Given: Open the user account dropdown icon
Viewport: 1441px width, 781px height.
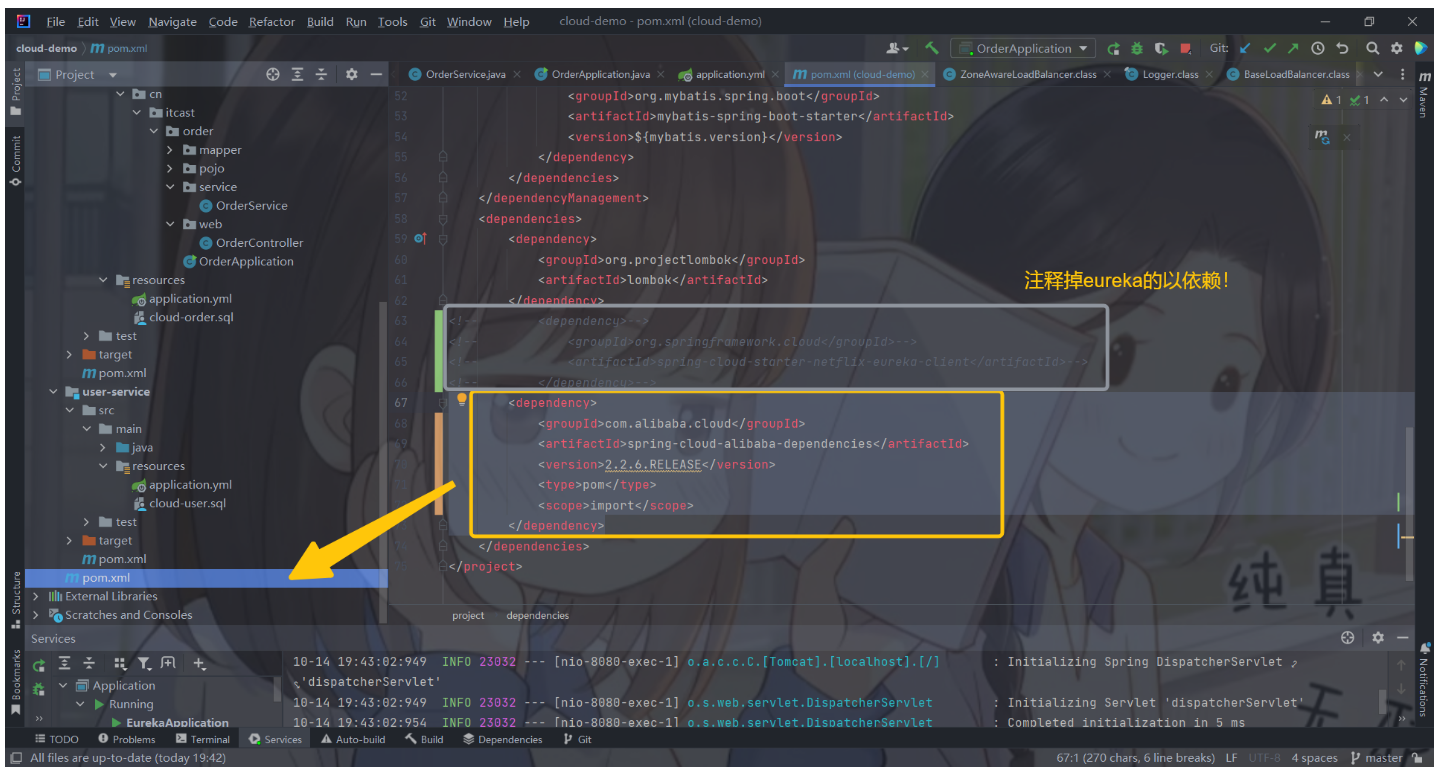Looking at the screenshot, I should point(897,48).
